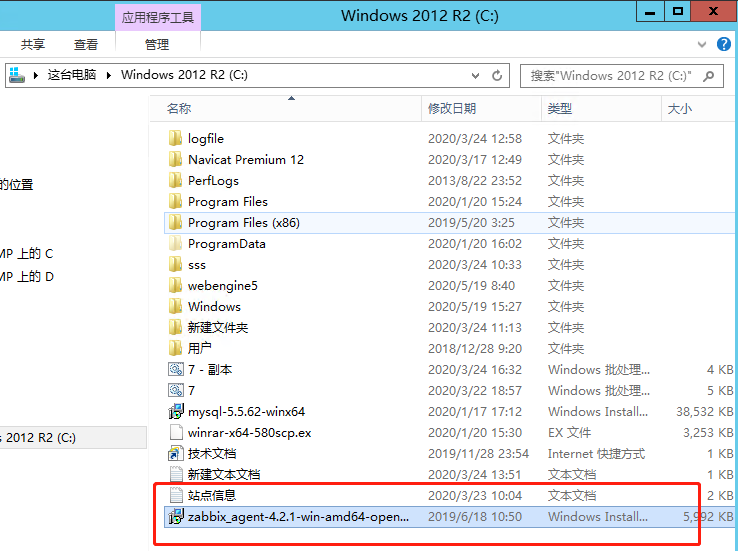Screen dimensions: 738x551
Task: Expand the ribbon with the chevron arrow
Action: [x=702, y=45]
